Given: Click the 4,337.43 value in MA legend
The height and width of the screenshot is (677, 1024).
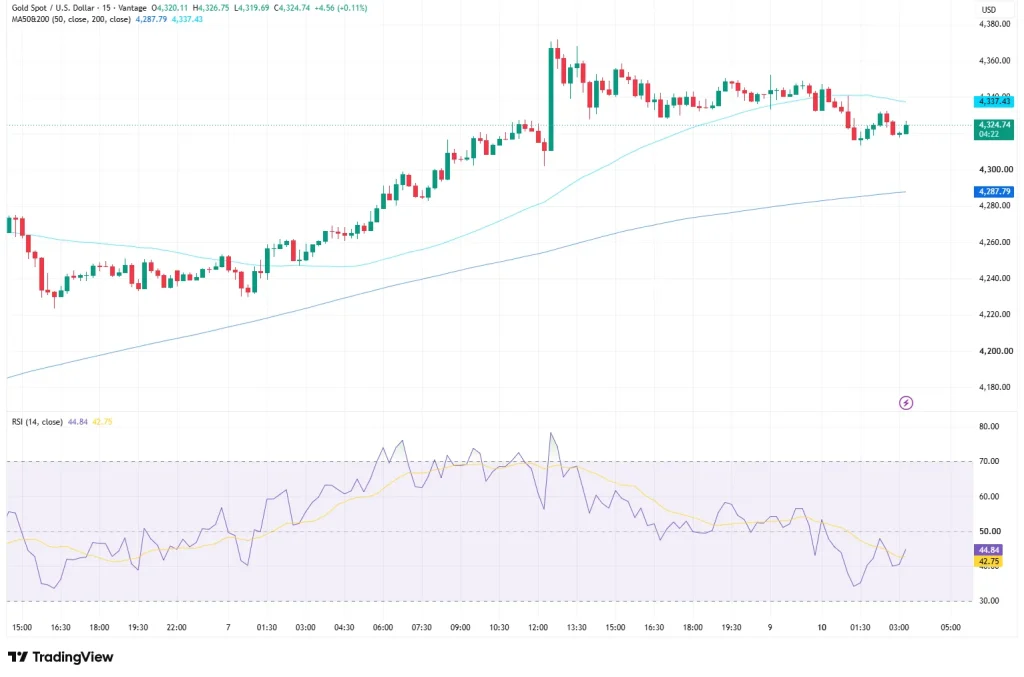Looking at the screenshot, I should tap(187, 20).
